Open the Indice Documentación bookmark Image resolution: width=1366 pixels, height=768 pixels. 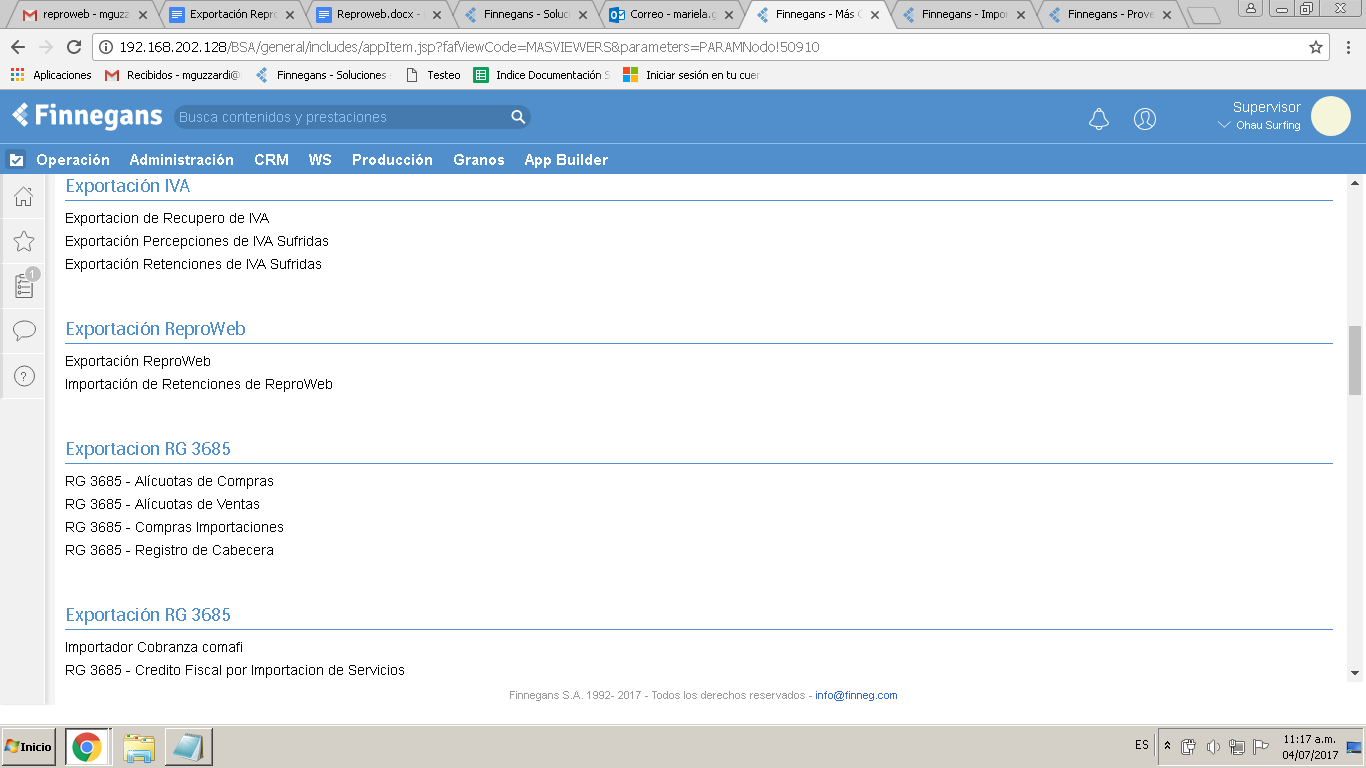pos(541,75)
